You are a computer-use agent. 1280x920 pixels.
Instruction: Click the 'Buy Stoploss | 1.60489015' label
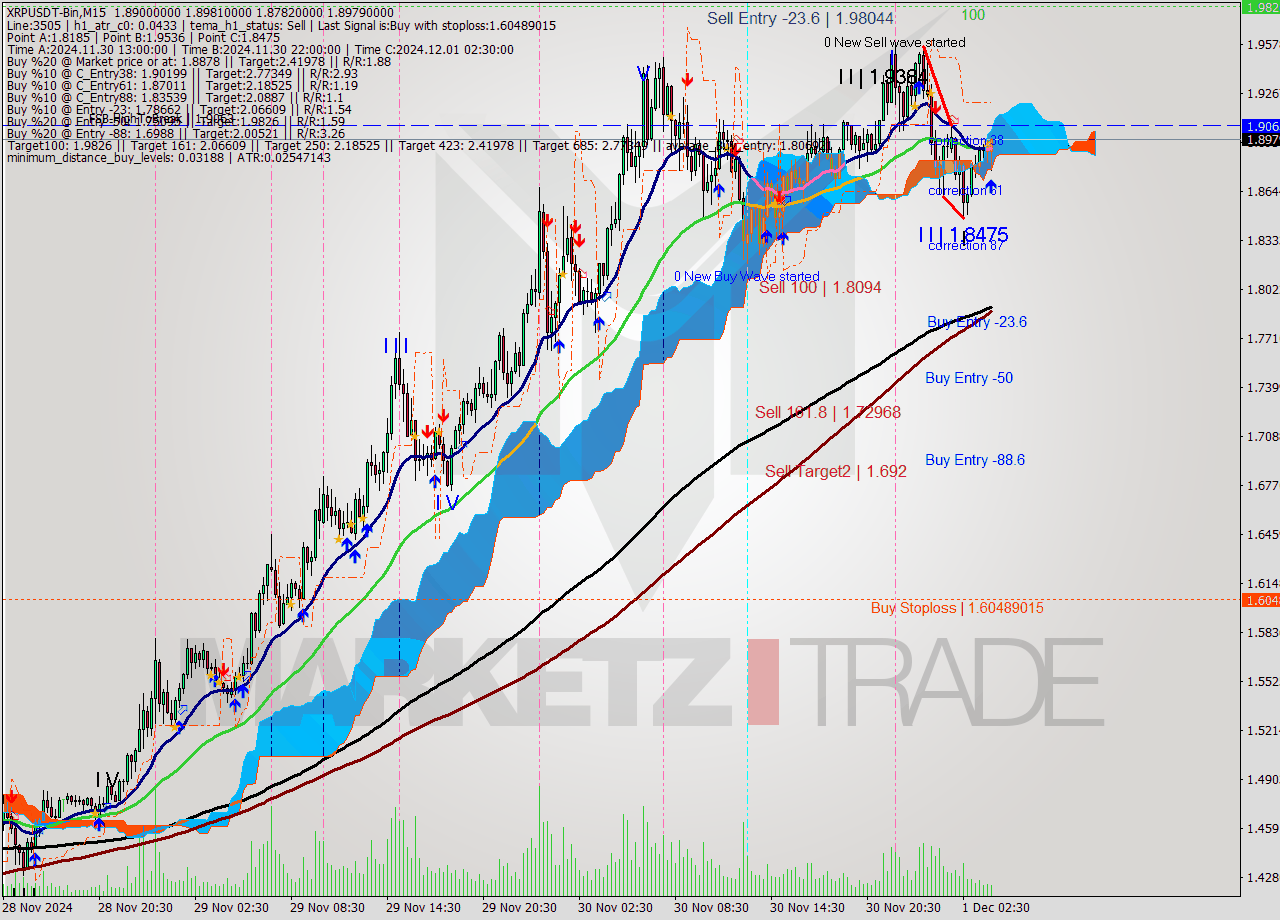click(957, 607)
